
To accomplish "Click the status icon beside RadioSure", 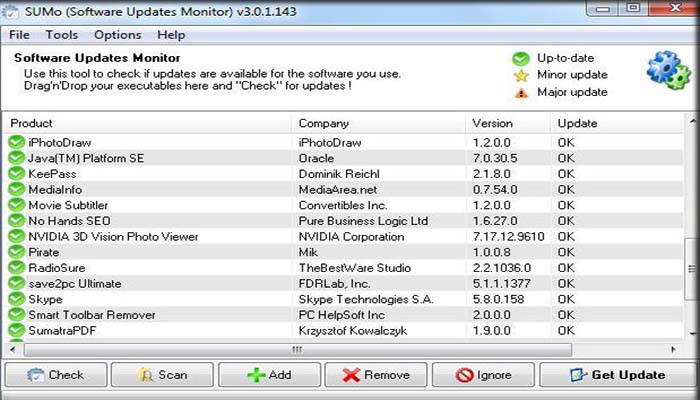I will click(x=17, y=268).
